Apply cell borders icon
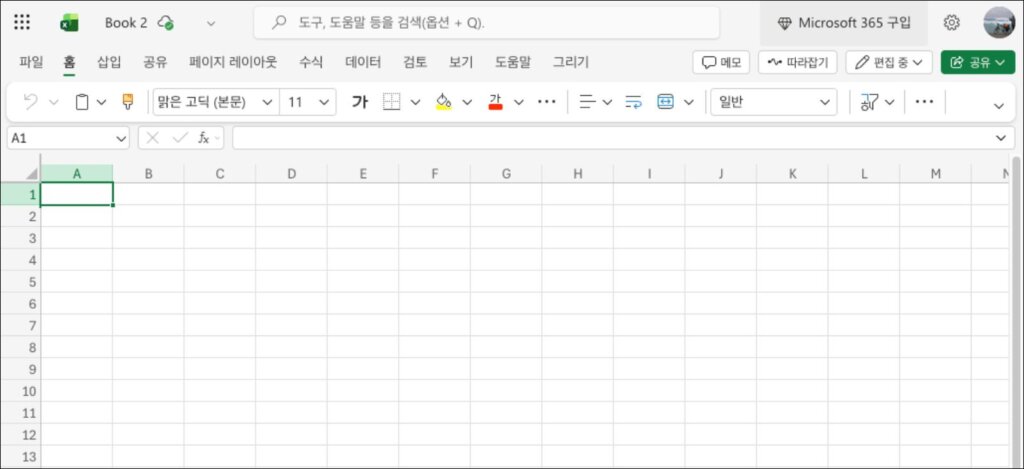 [391, 102]
